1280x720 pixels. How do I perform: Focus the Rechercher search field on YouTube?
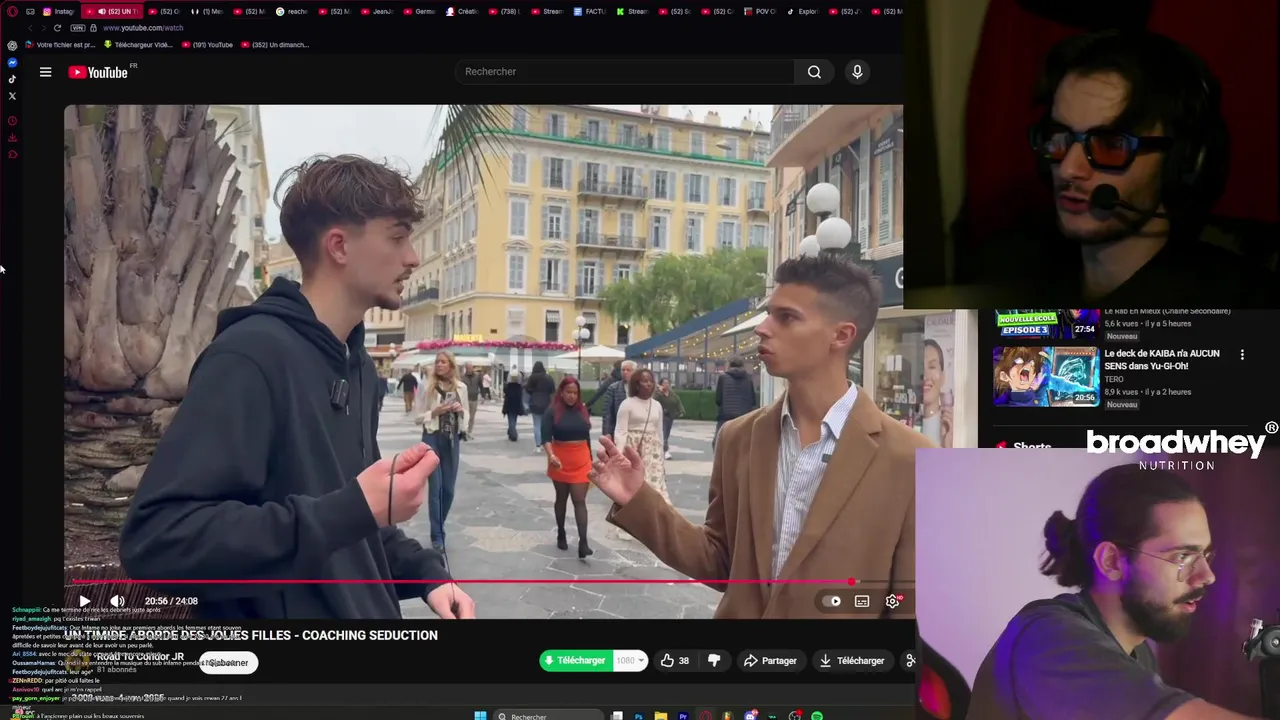pos(625,72)
